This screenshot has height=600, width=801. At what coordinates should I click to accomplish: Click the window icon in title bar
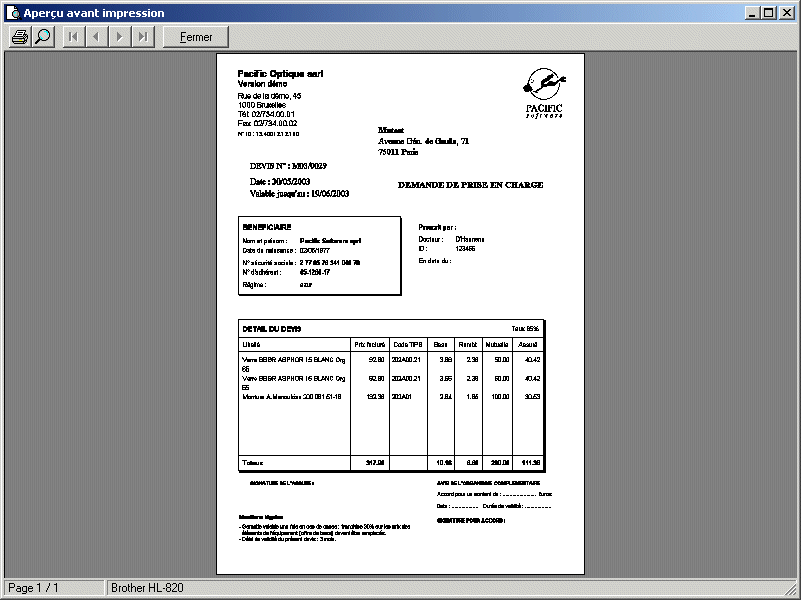(x=12, y=13)
